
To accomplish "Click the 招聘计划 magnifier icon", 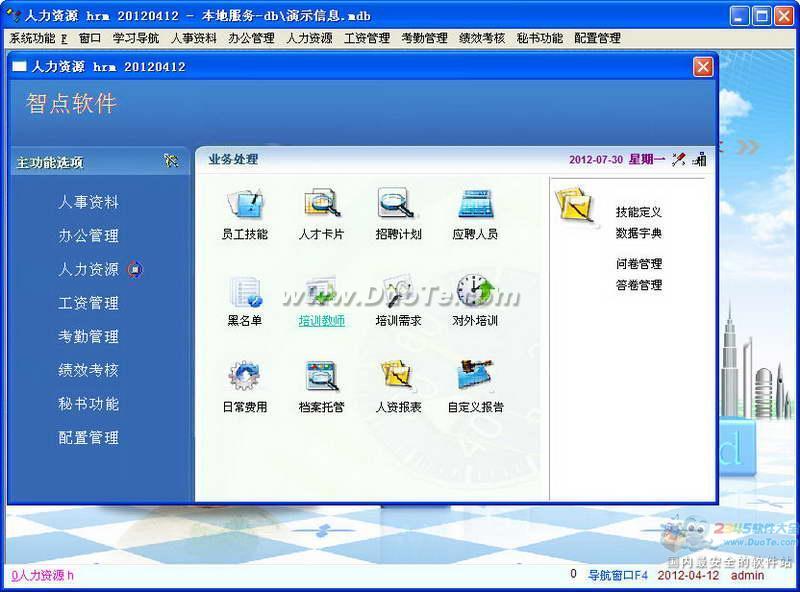I will coord(397,204).
